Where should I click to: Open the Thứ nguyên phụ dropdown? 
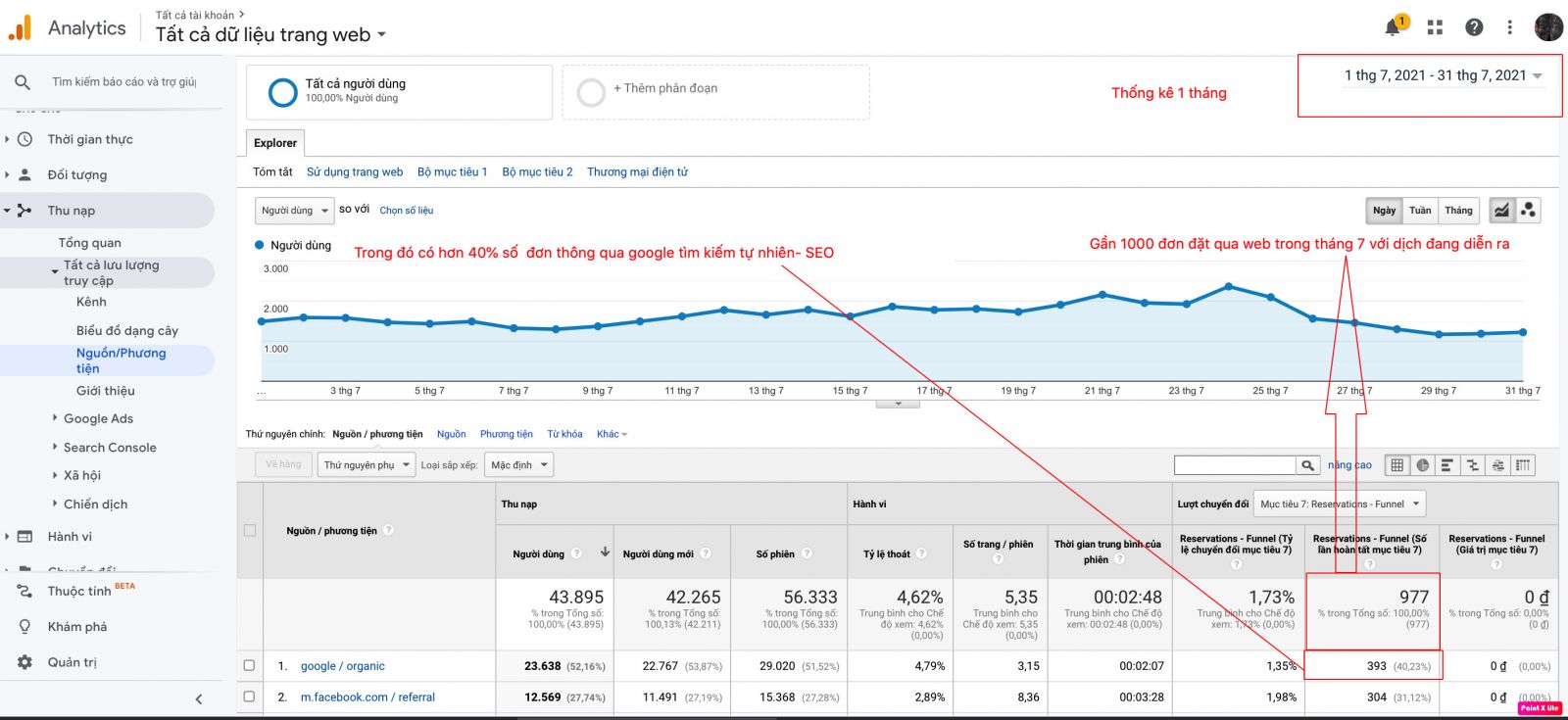pos(367,464)
